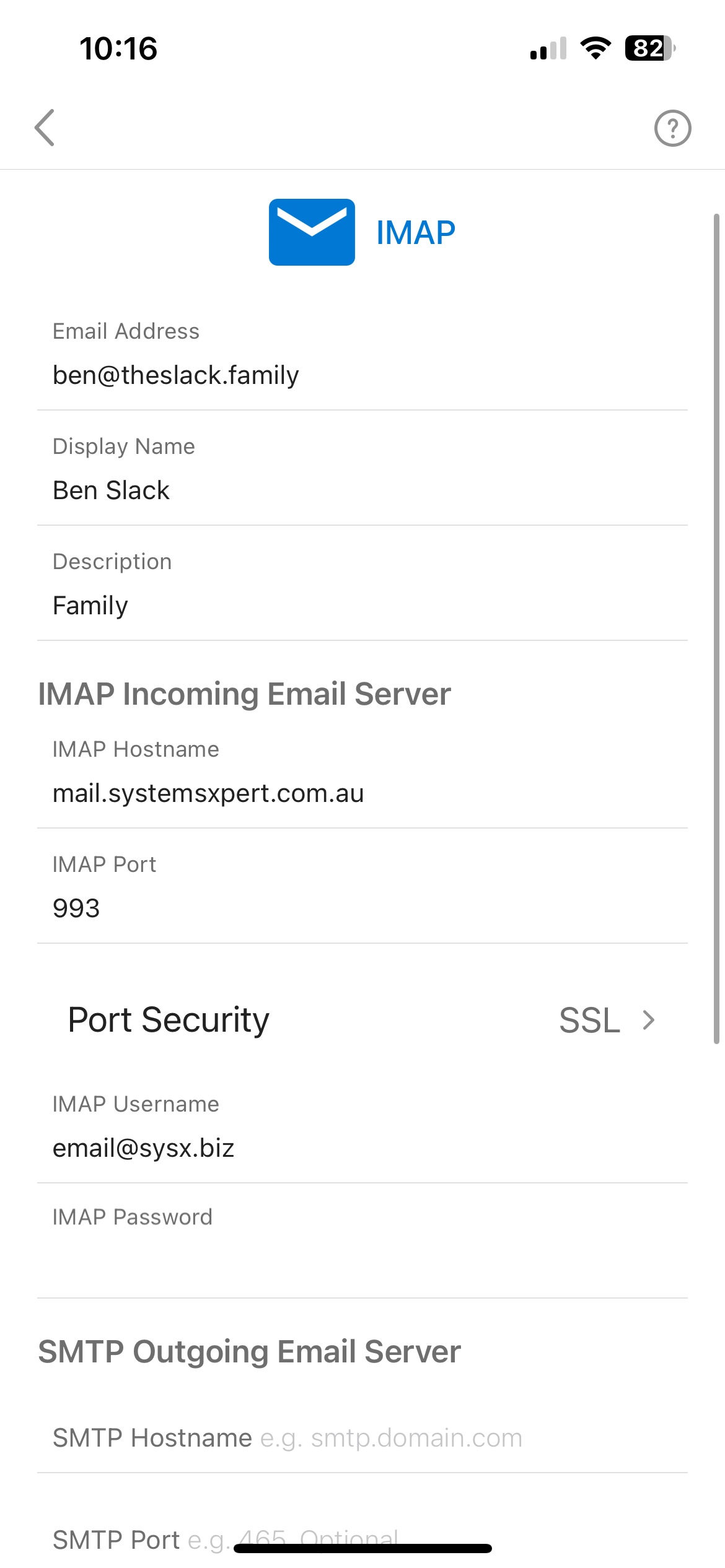Screen dimensions: 725x1568
Task: Tap the IMAP Port label
Action: [104, 865]
